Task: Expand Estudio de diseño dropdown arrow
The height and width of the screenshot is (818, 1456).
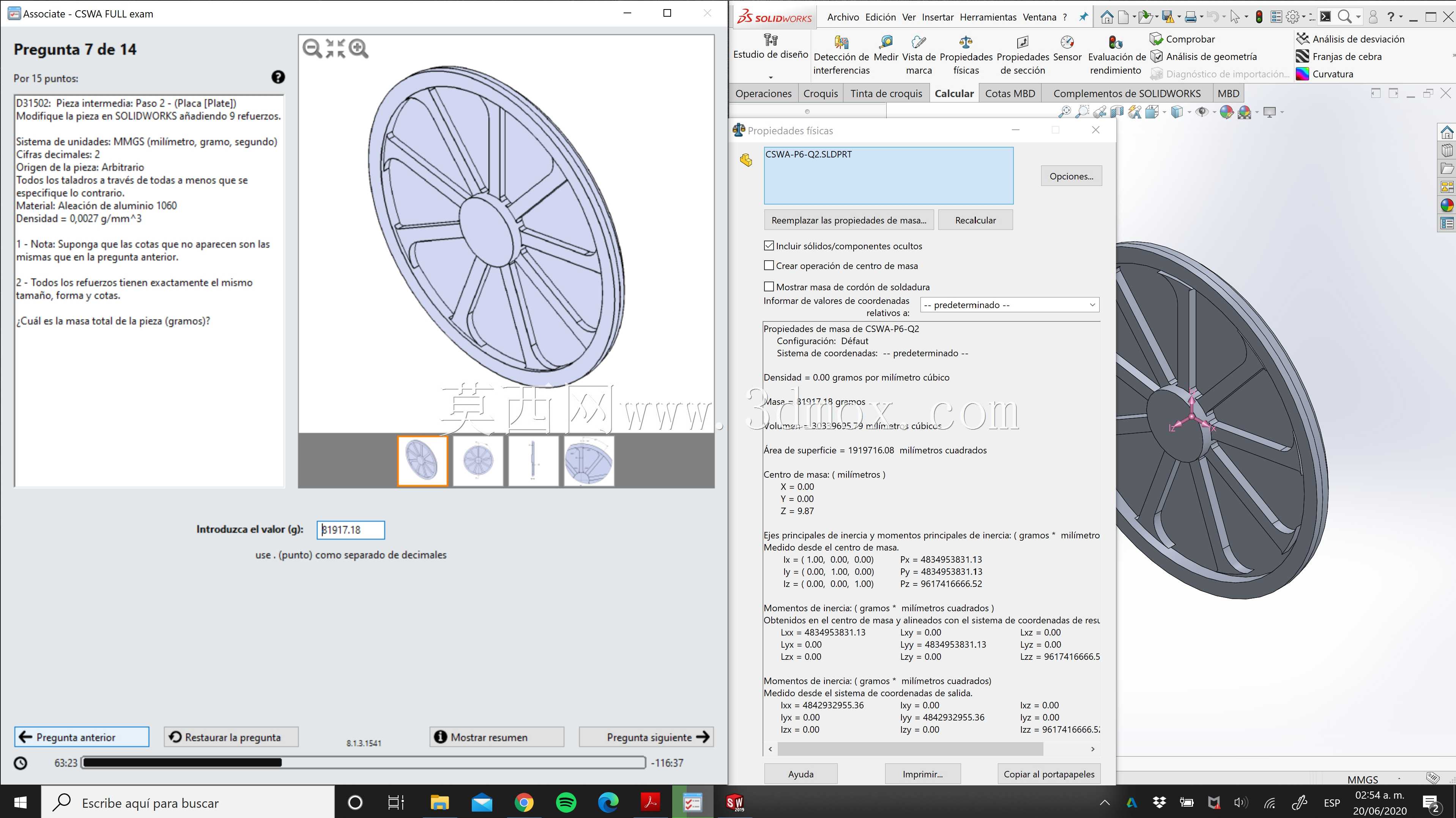Action: pos(771,77)
